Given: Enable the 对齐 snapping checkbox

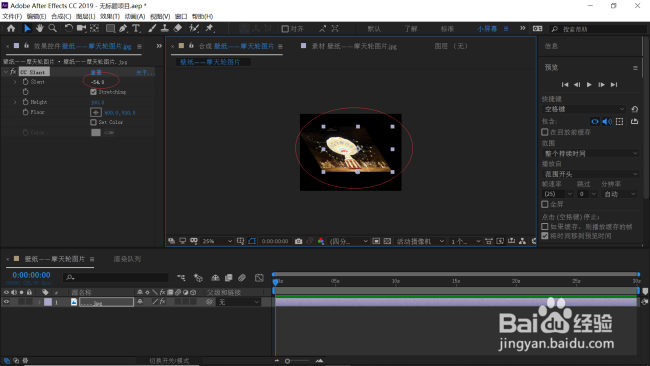Looking at the screenshot, I should point(285,29).
